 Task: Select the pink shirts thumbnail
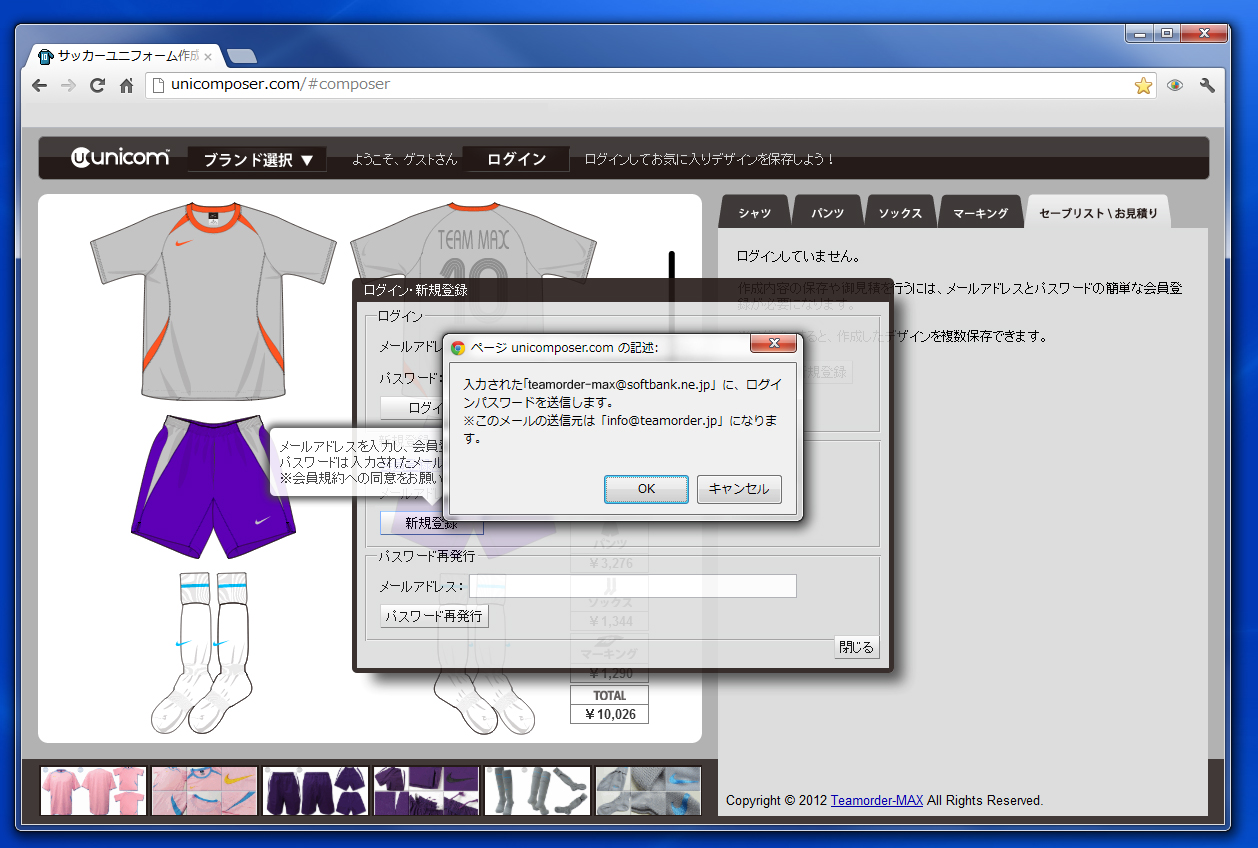[x=94, y=791]
